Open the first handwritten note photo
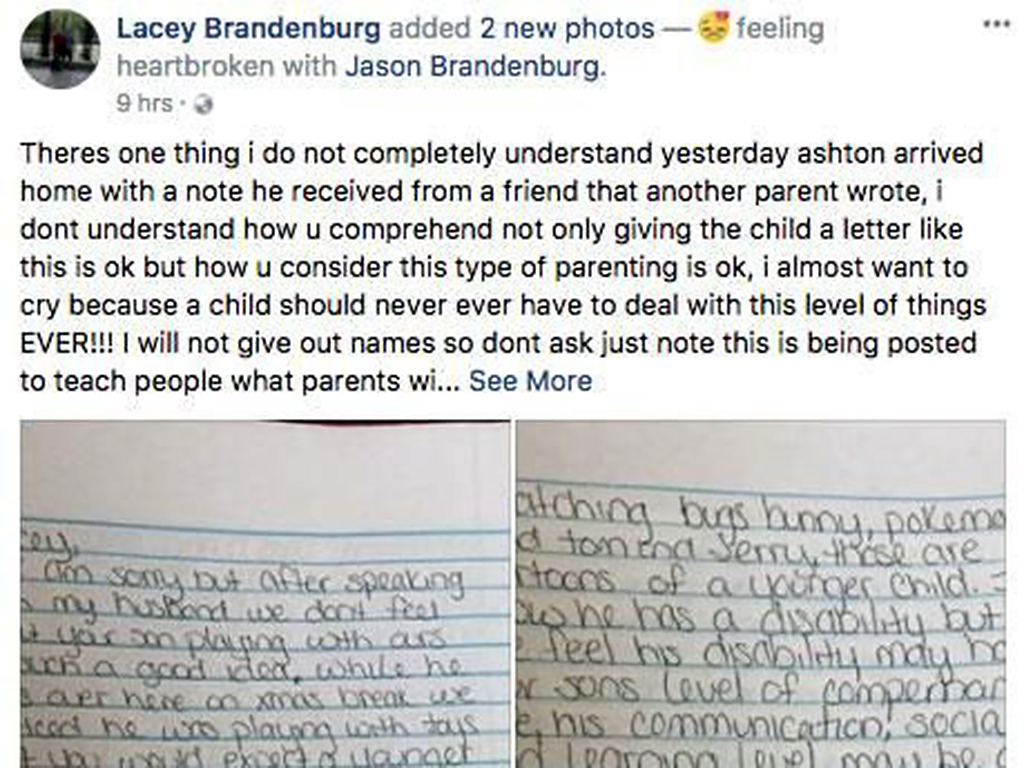Image resolution: width=1024 pixels, height=768 pixels. 265,594
